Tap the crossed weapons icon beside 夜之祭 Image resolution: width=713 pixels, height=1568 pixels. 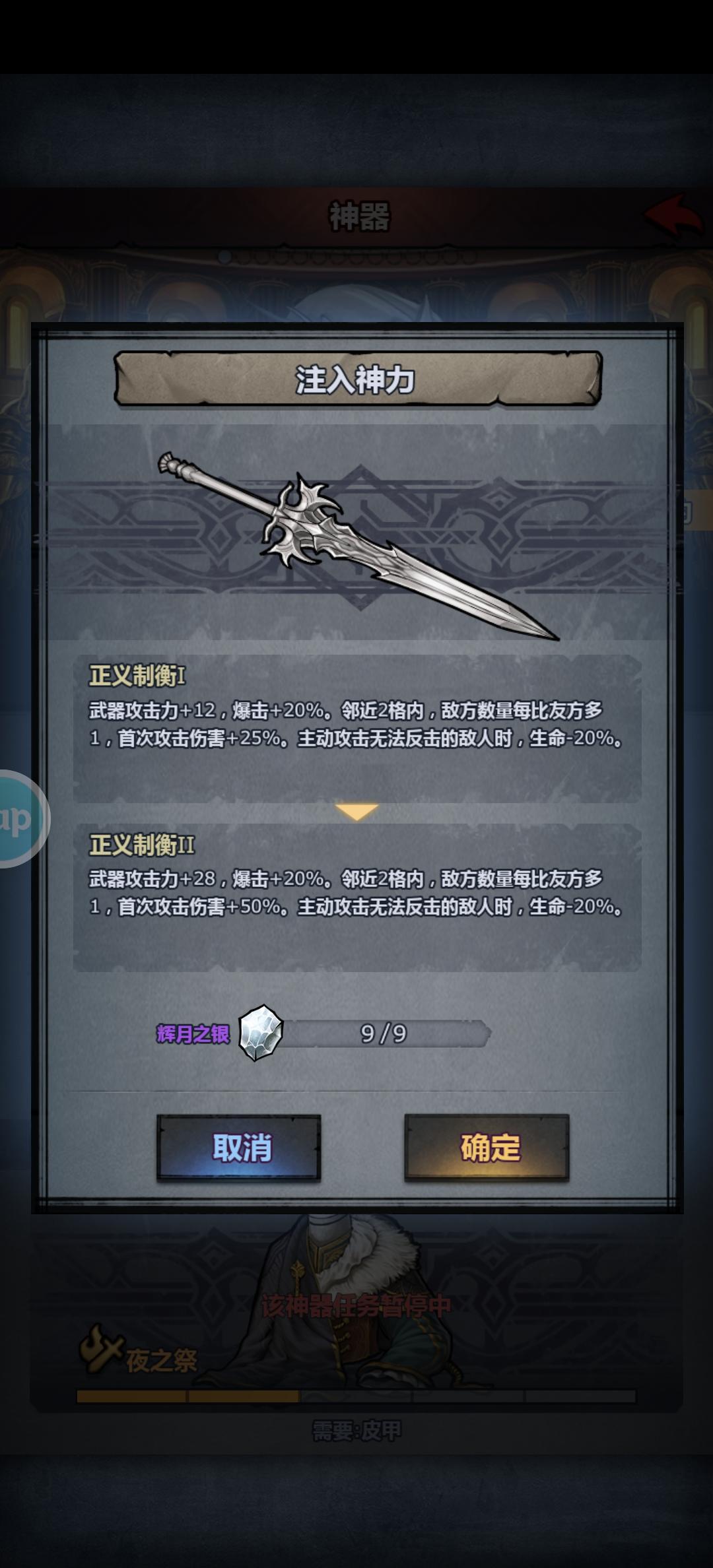pos(100,1349)
